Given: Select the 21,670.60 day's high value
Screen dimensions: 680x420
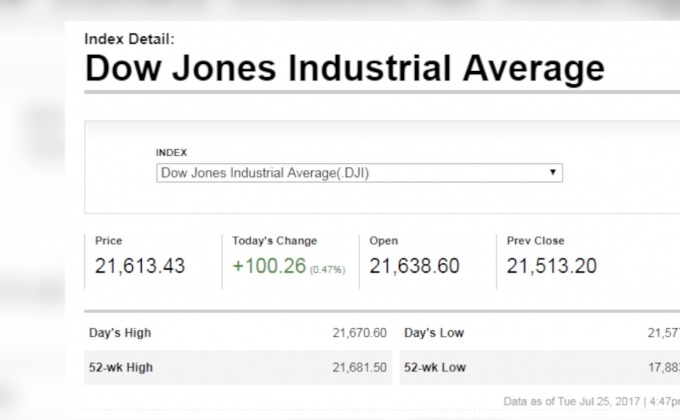Looking at the screenshot, I should click(x=360, y=333).
